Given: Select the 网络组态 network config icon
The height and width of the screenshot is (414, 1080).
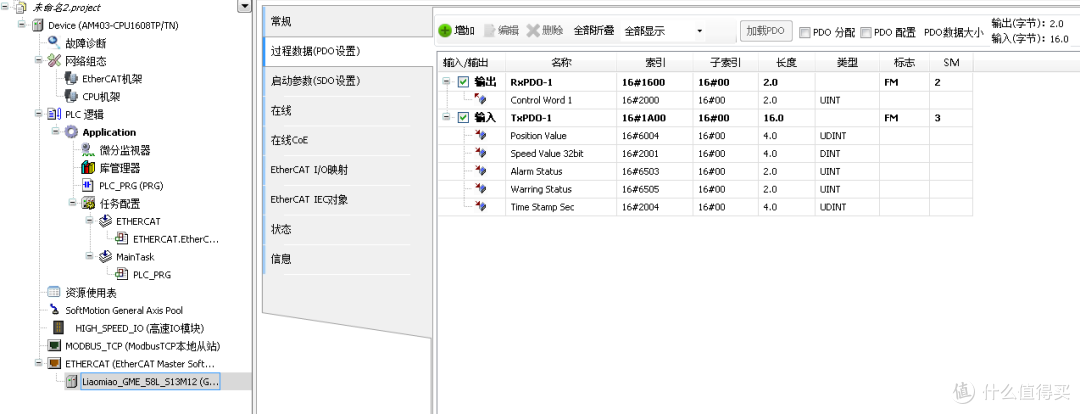Looking at the screenshot, I should [54, 61].
